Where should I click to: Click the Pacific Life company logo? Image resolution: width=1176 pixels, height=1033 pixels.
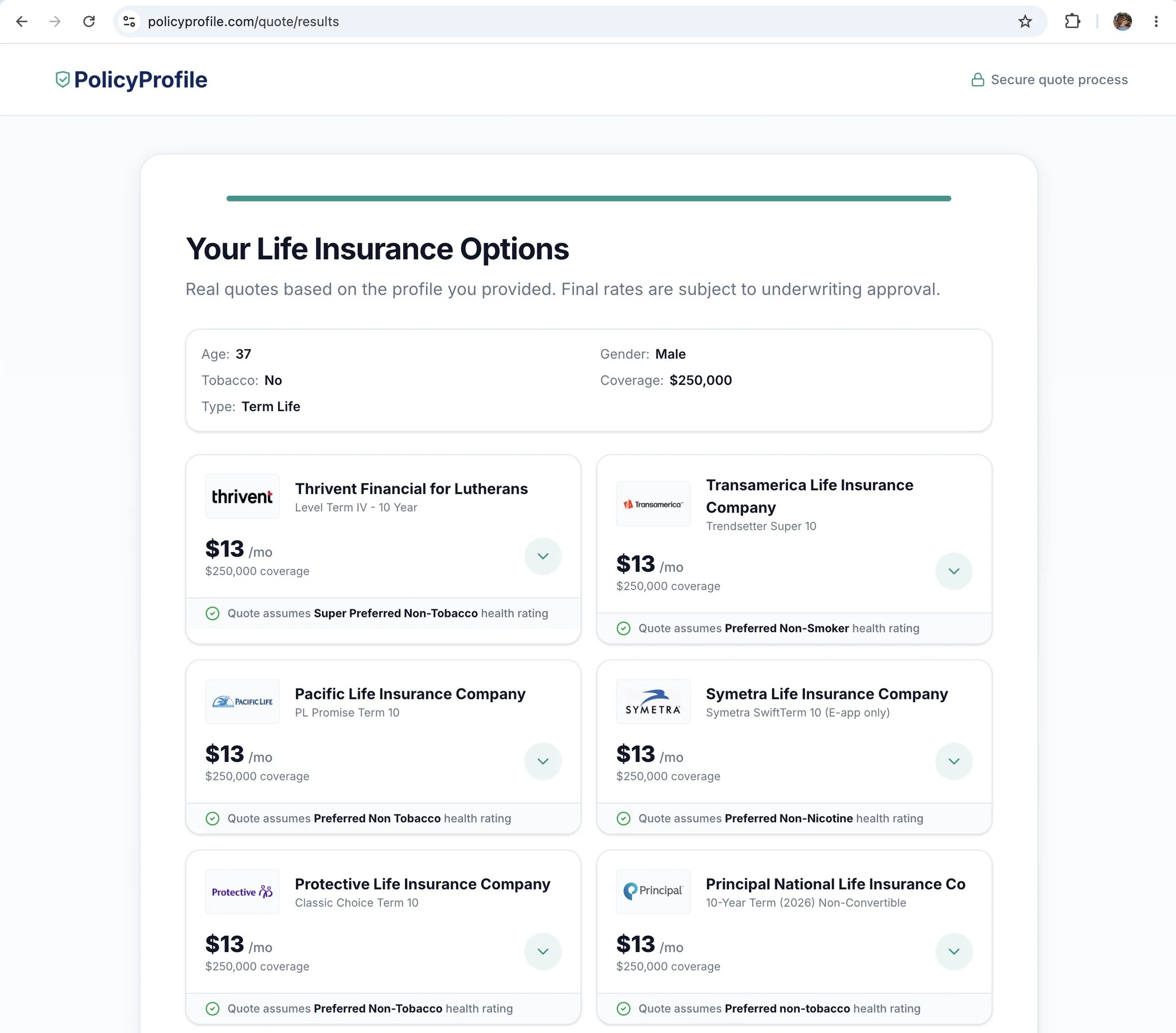(242, 702)
